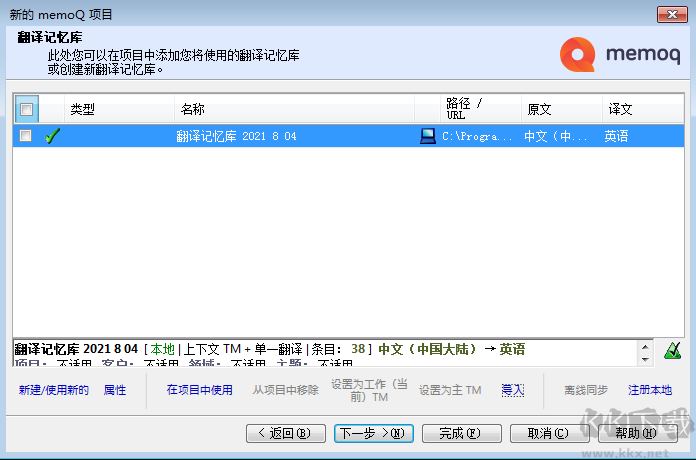Click 从项目中移除 link

pyautogui.click(x=286, y=390)
